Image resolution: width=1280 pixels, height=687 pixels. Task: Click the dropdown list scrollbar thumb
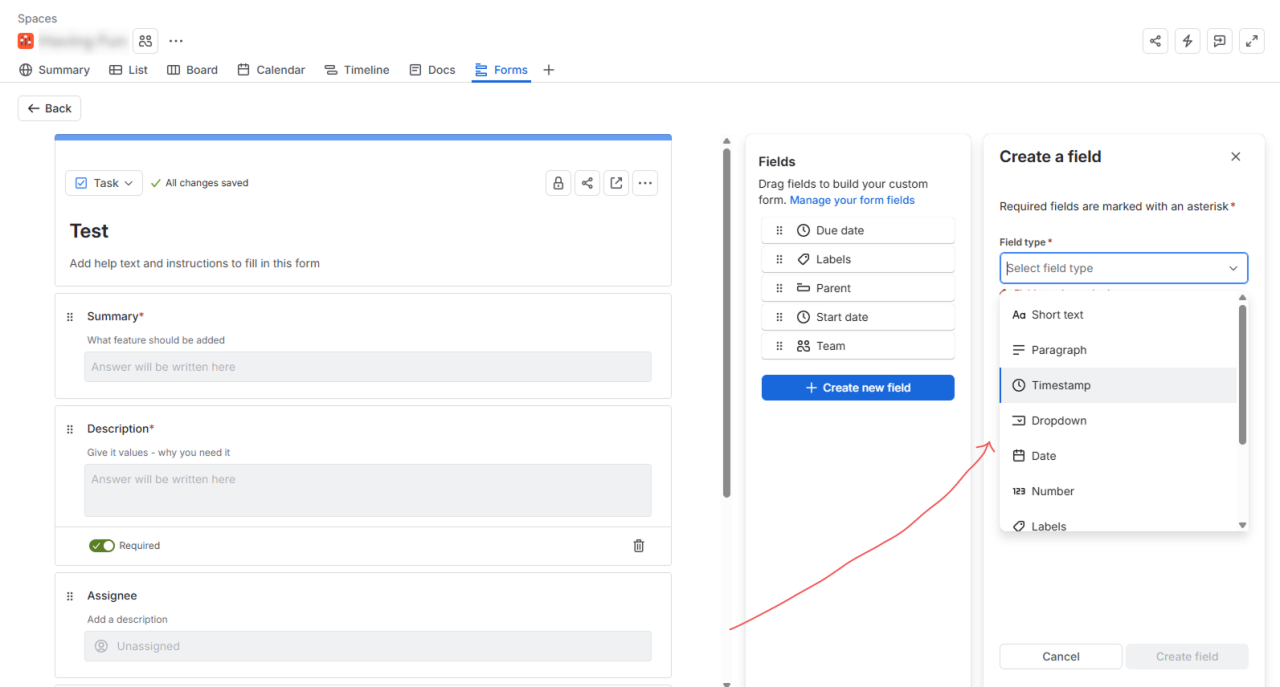tap(1243, 374)
